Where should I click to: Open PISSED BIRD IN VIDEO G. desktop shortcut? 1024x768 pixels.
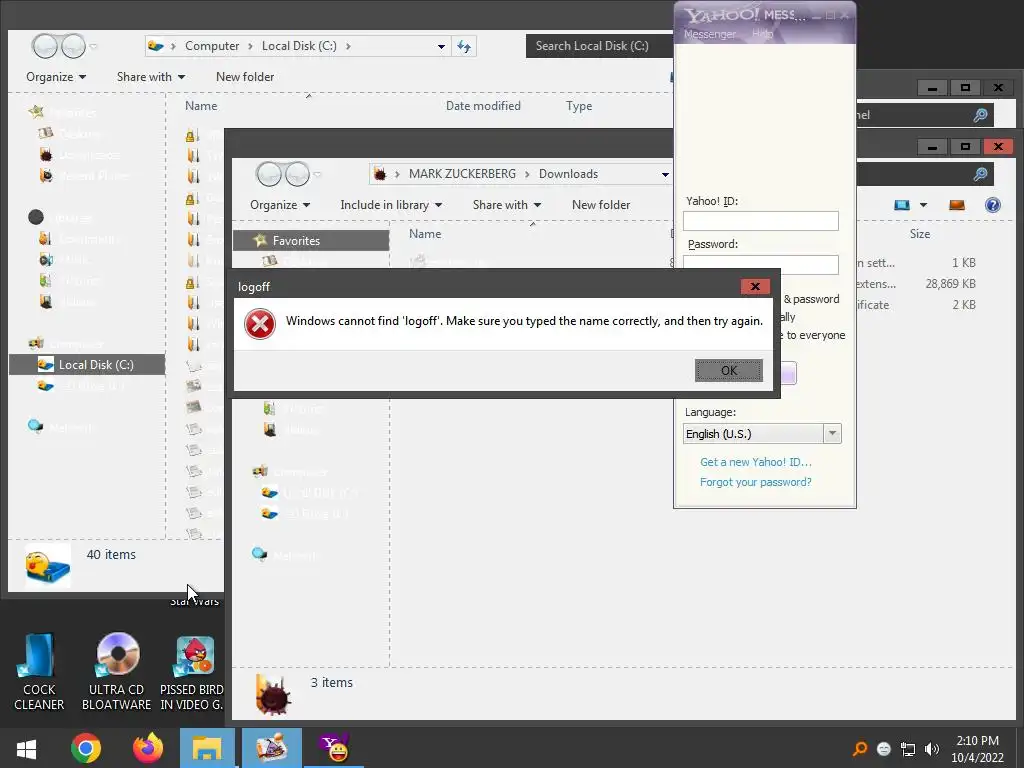pyautogui.click(x=192, y=671)
